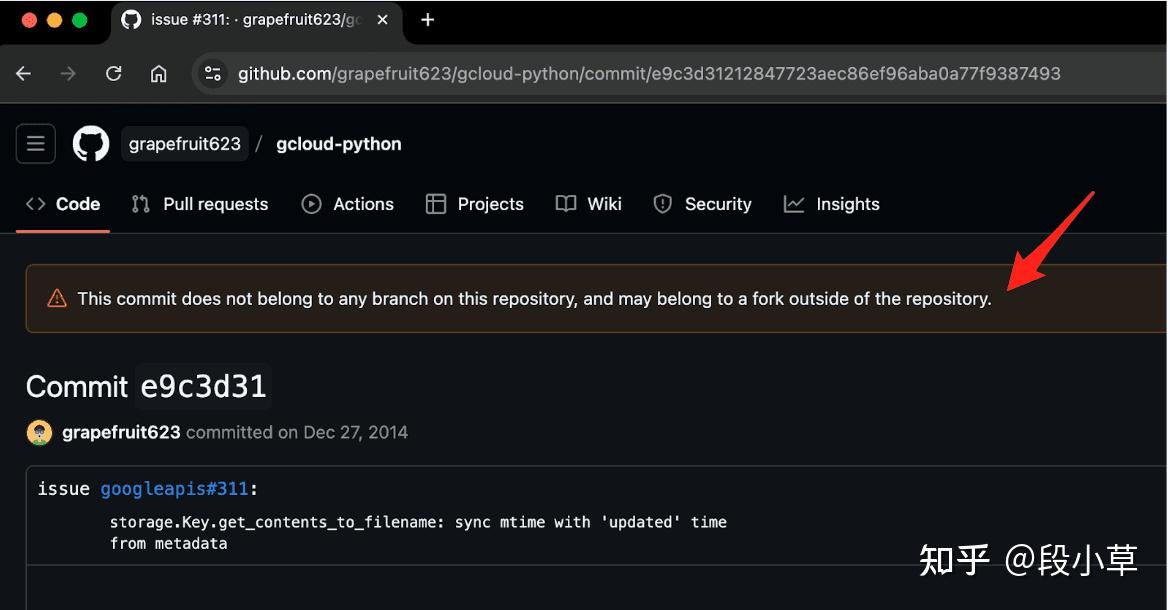Switch to the Pull requests tab

pos(200,204)
